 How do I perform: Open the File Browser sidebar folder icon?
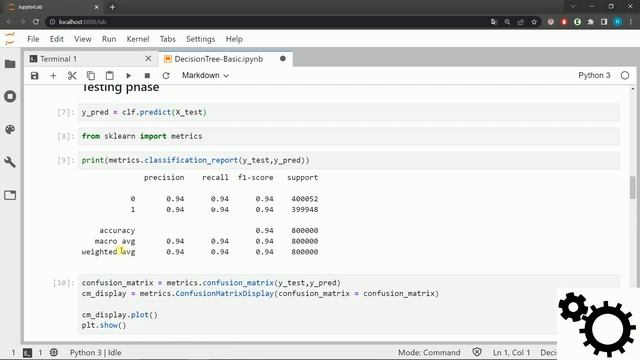pos(10,64)
